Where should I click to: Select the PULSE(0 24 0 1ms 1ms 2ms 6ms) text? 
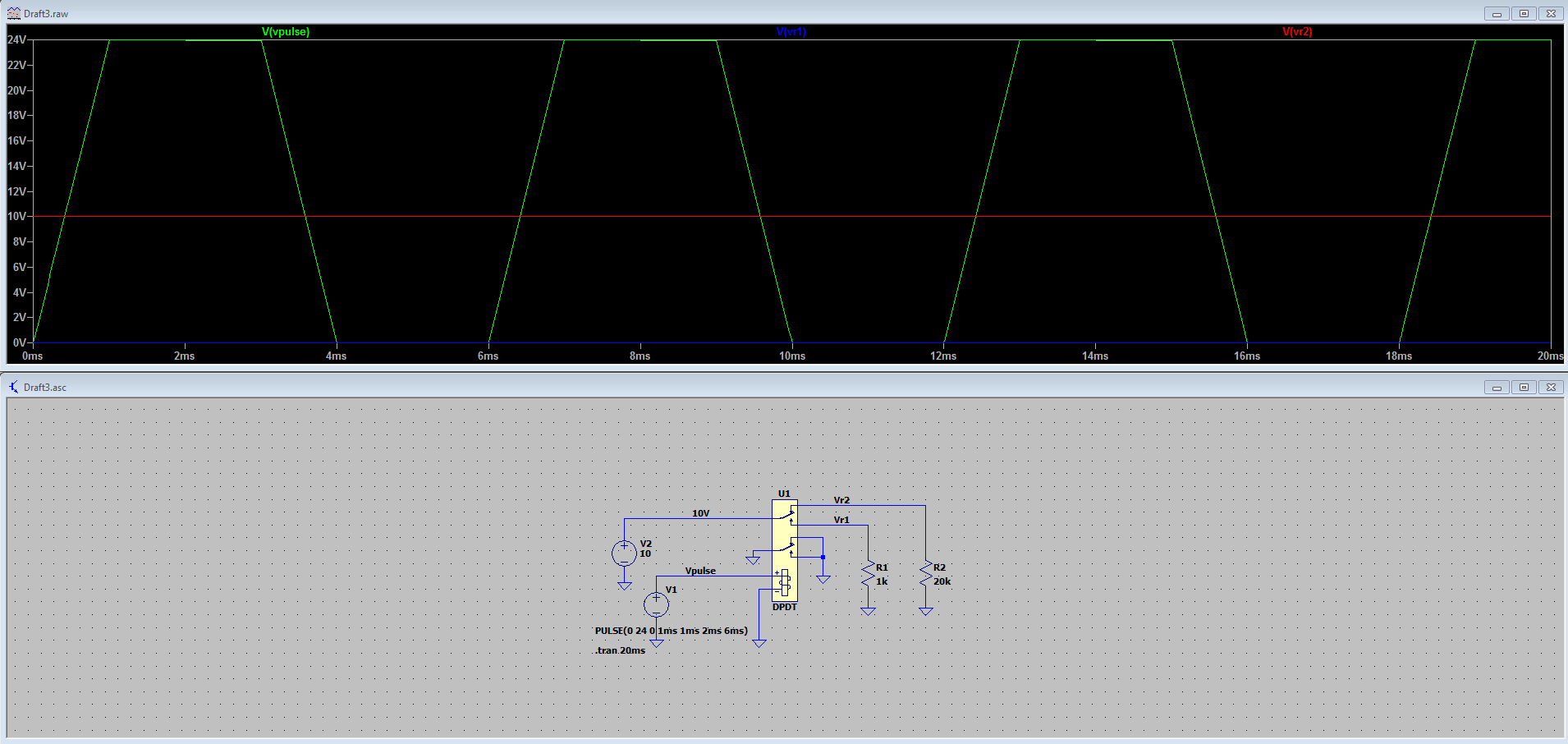pyautogui.click(x=671, y=631)
